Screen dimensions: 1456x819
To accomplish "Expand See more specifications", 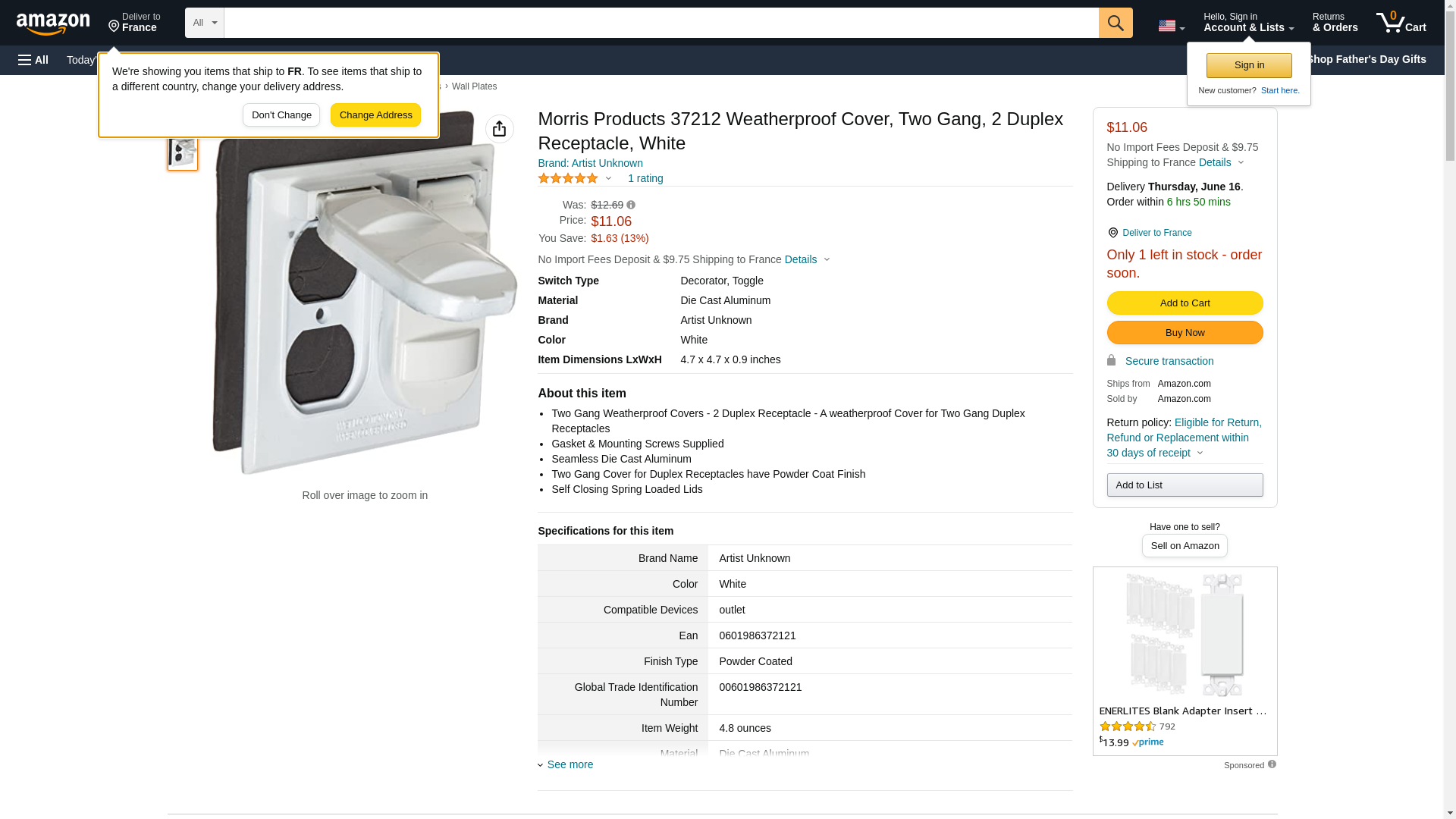I will (x=570, y=764).
